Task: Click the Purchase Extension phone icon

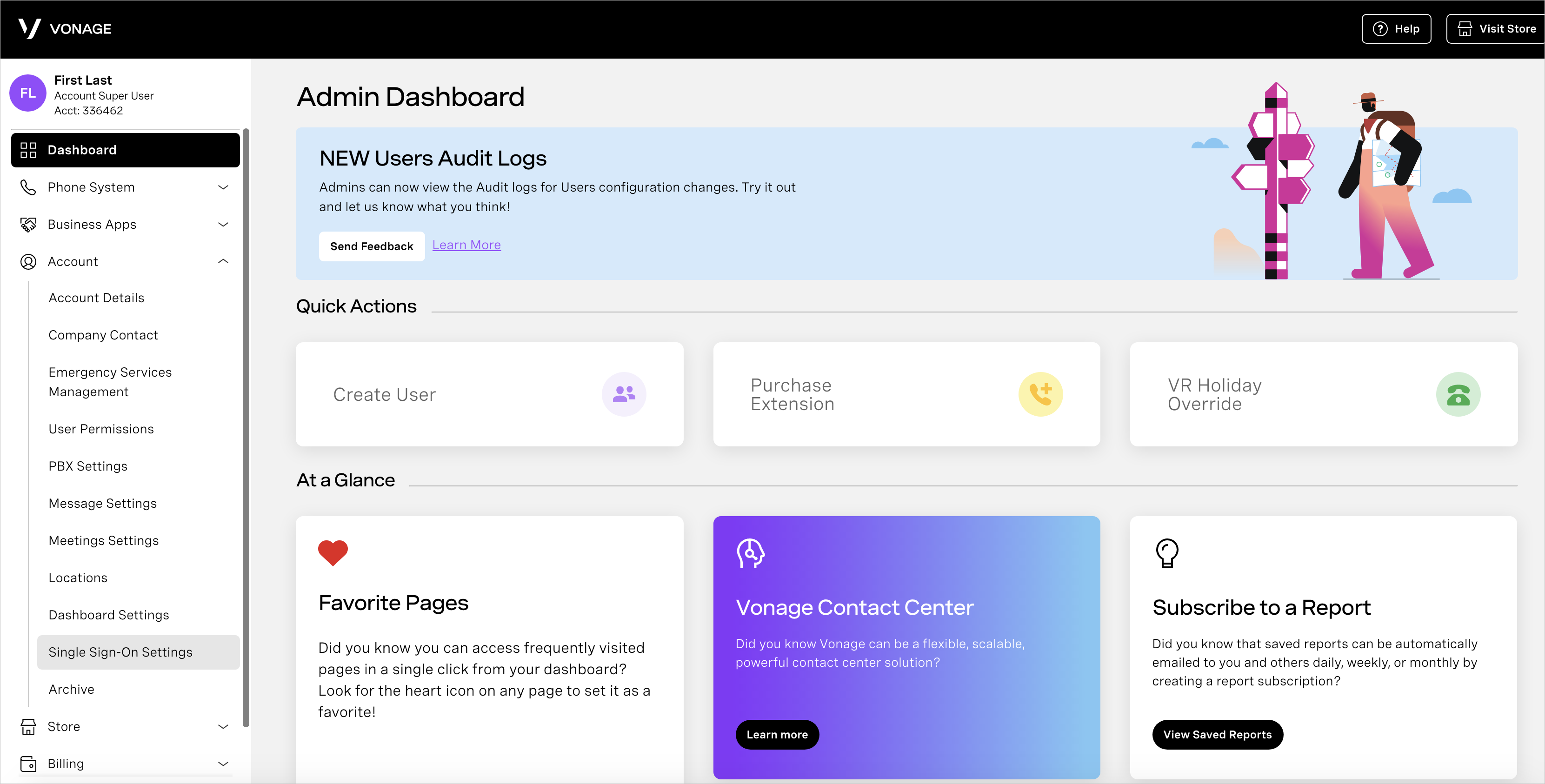Action: 1040,394
